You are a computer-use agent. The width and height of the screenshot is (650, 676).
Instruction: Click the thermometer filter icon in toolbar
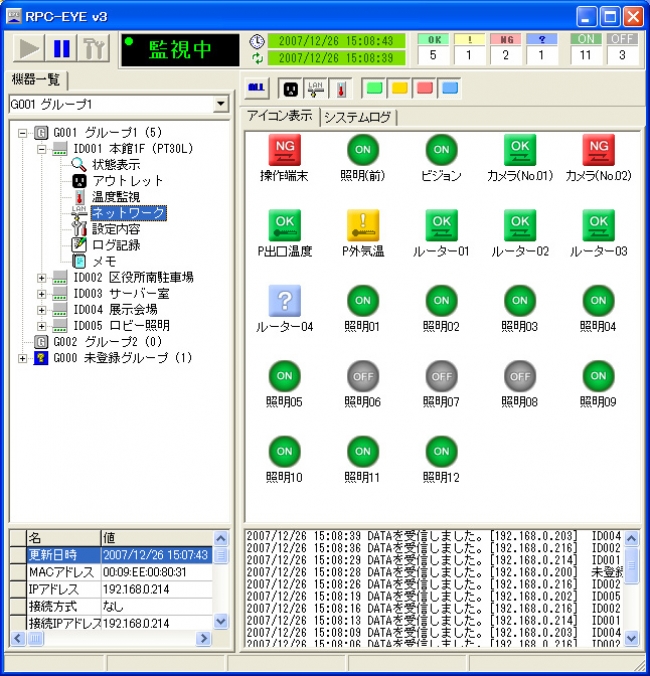tap(339, 89)
